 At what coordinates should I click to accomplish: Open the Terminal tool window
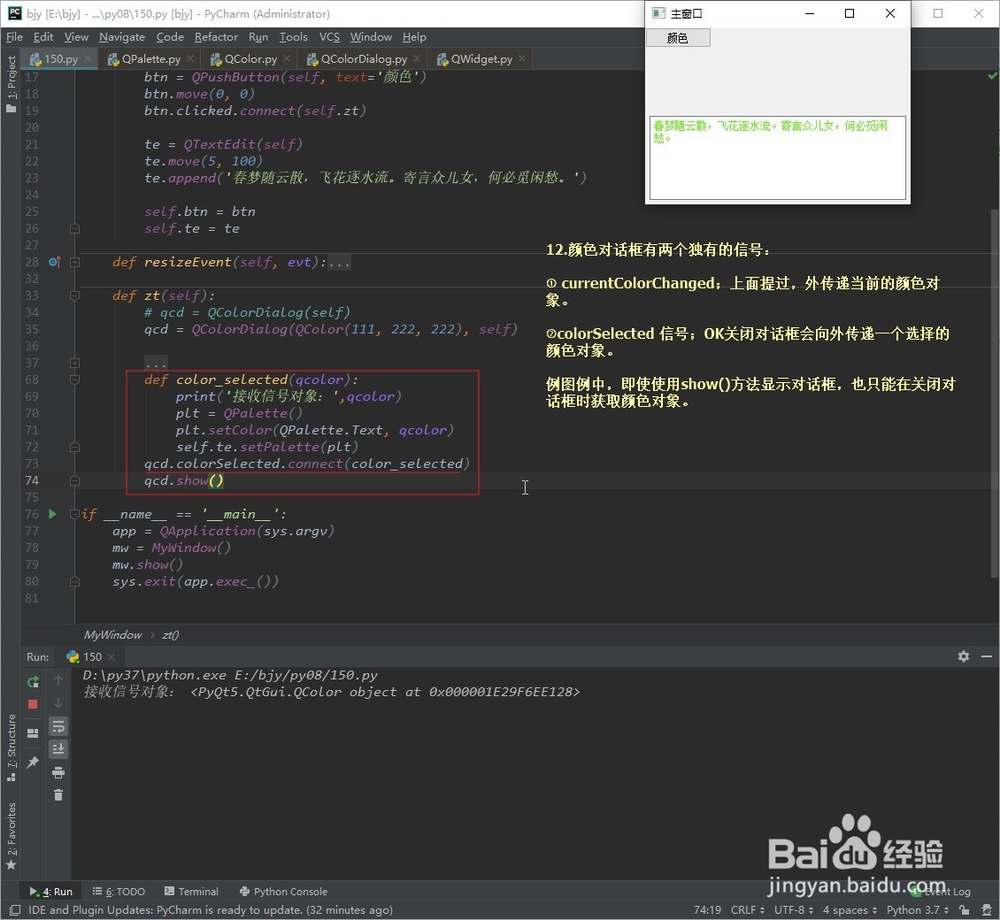point(191,891)
